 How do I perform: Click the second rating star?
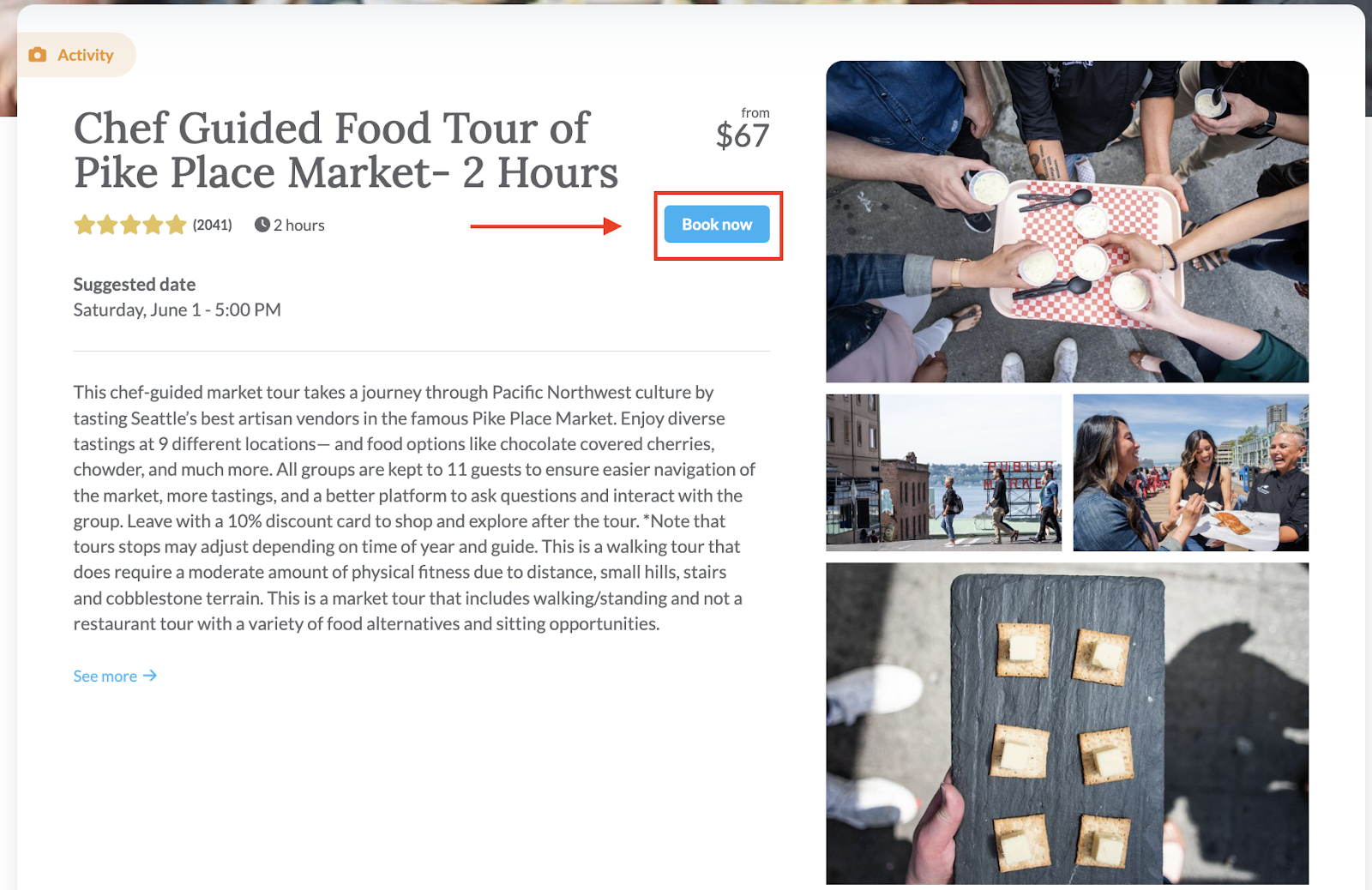click(107, 225)
